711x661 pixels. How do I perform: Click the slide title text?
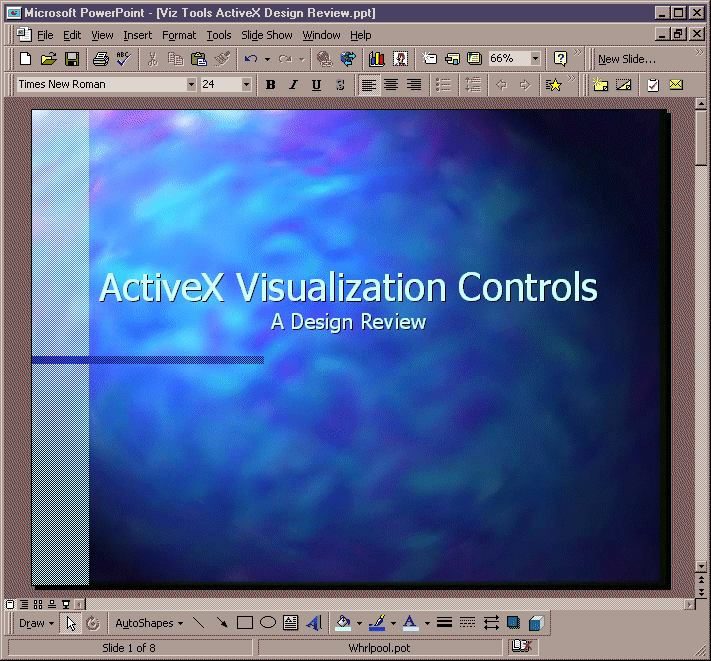(348, 287)
